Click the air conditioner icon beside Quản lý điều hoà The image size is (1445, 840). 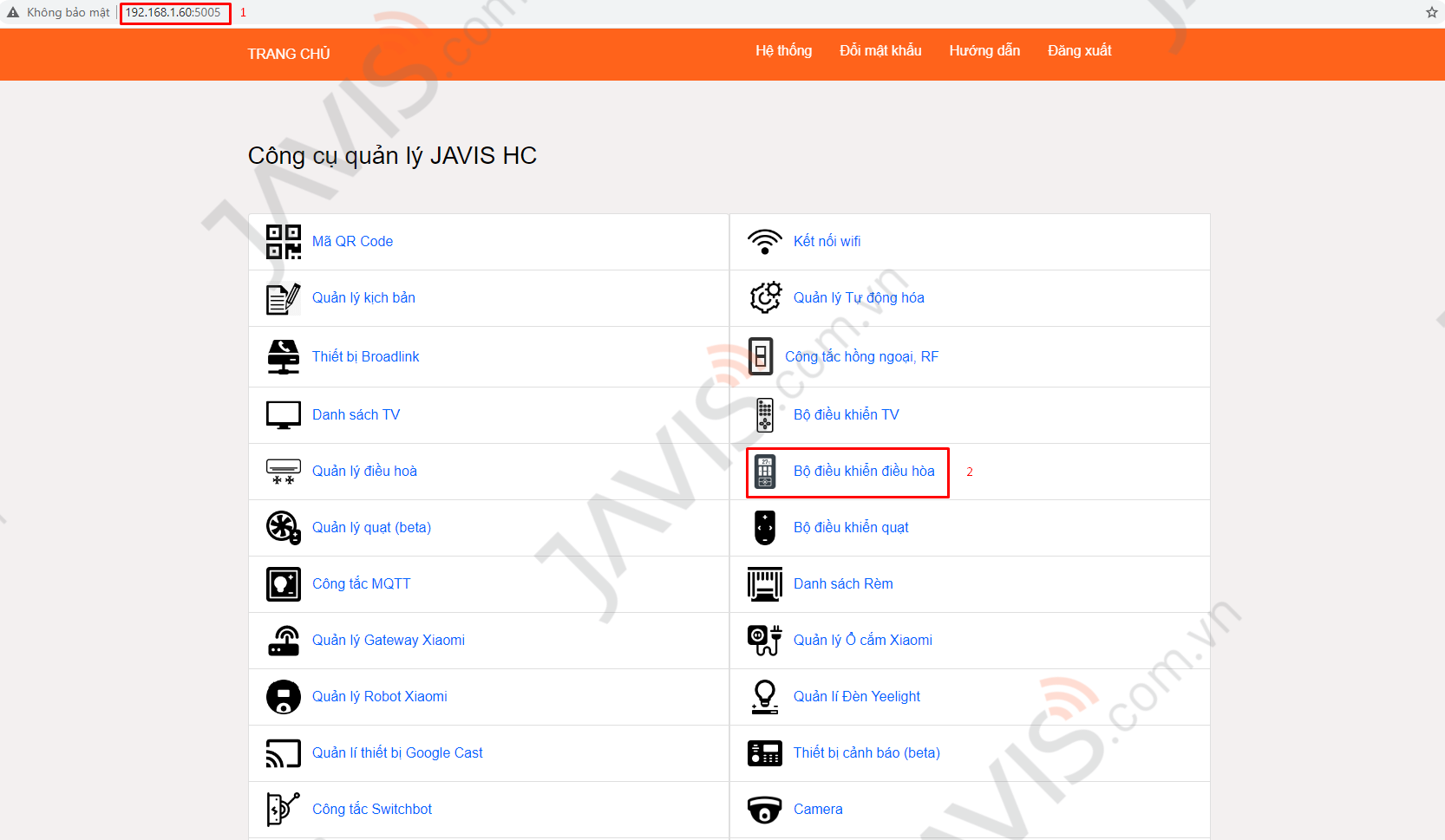(x=284, y=472)
